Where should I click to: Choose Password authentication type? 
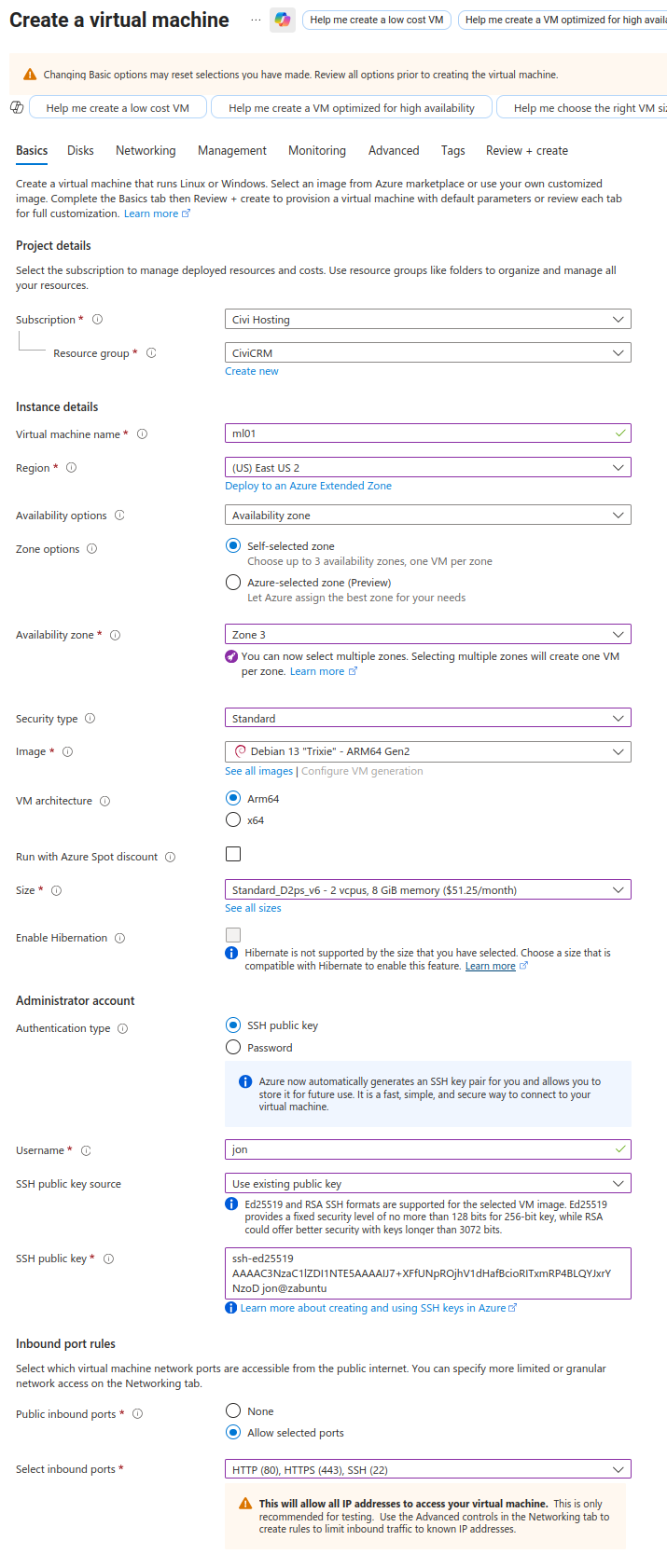(233, 1048)
